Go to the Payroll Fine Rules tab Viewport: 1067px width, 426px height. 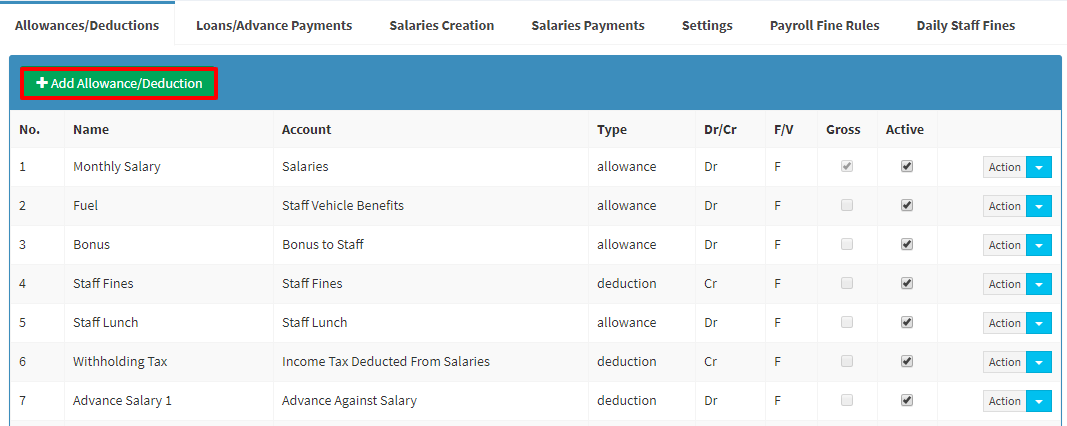click(825, 26)
